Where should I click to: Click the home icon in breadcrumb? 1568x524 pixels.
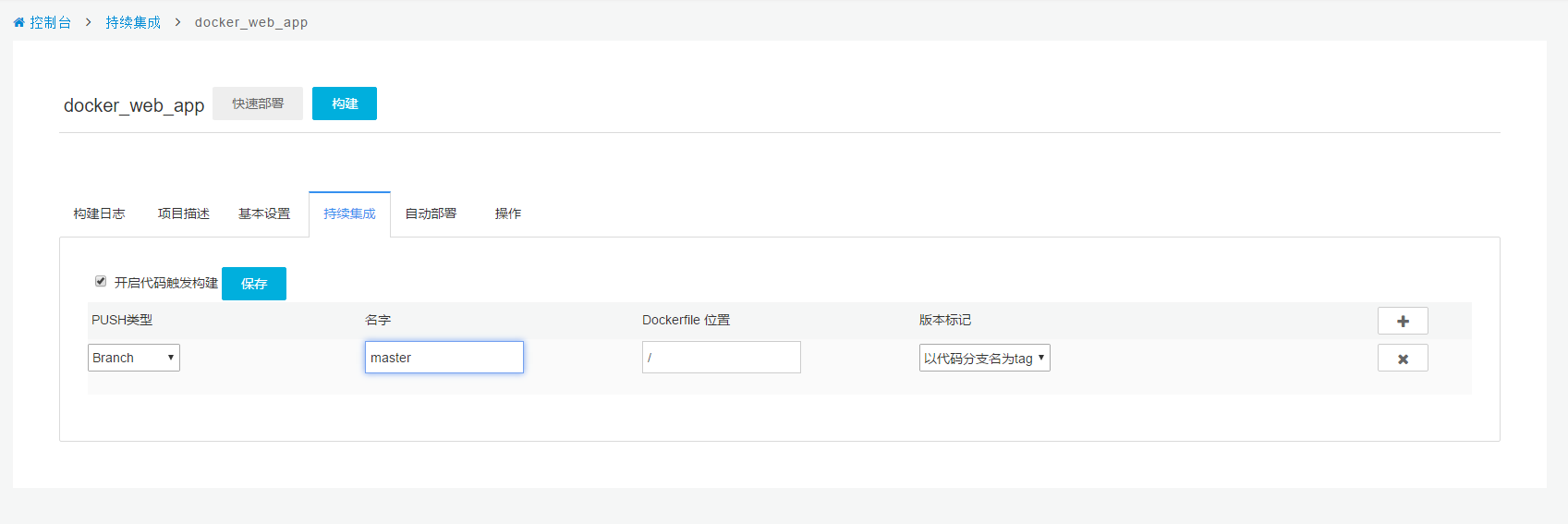(18, 22)
